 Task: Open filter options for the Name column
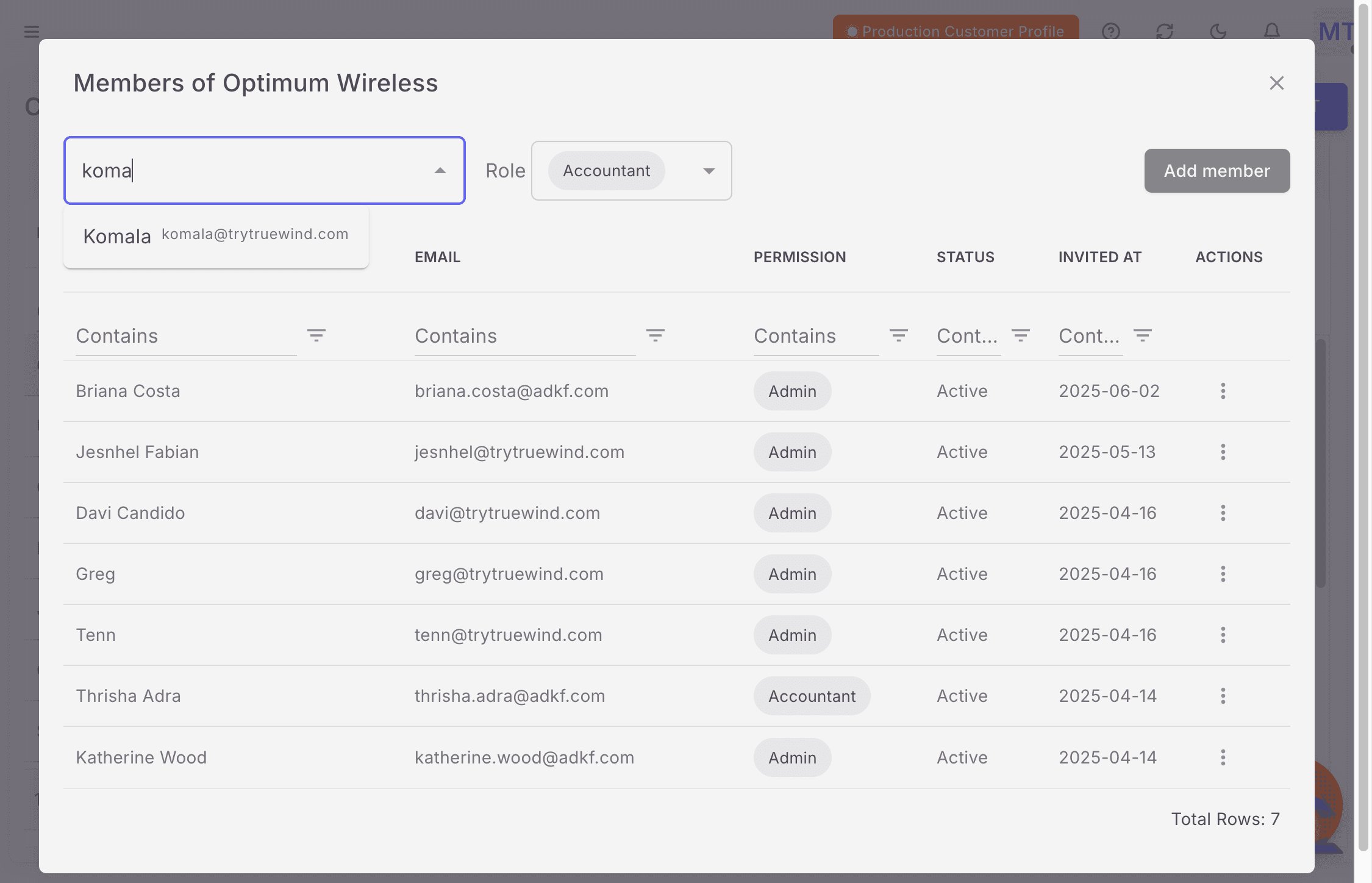[316, 335]
